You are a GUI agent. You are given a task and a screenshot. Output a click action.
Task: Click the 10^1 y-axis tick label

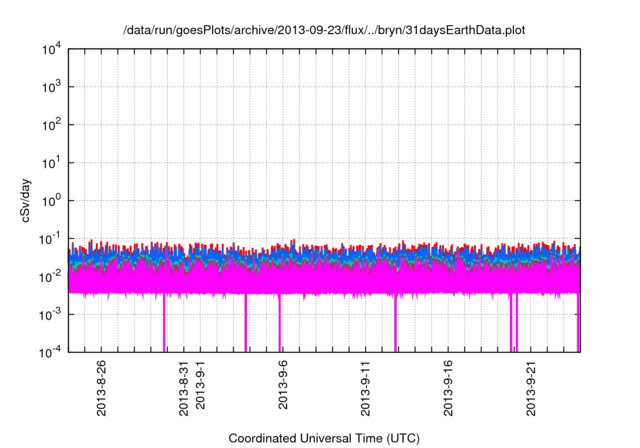coord(51,163)
